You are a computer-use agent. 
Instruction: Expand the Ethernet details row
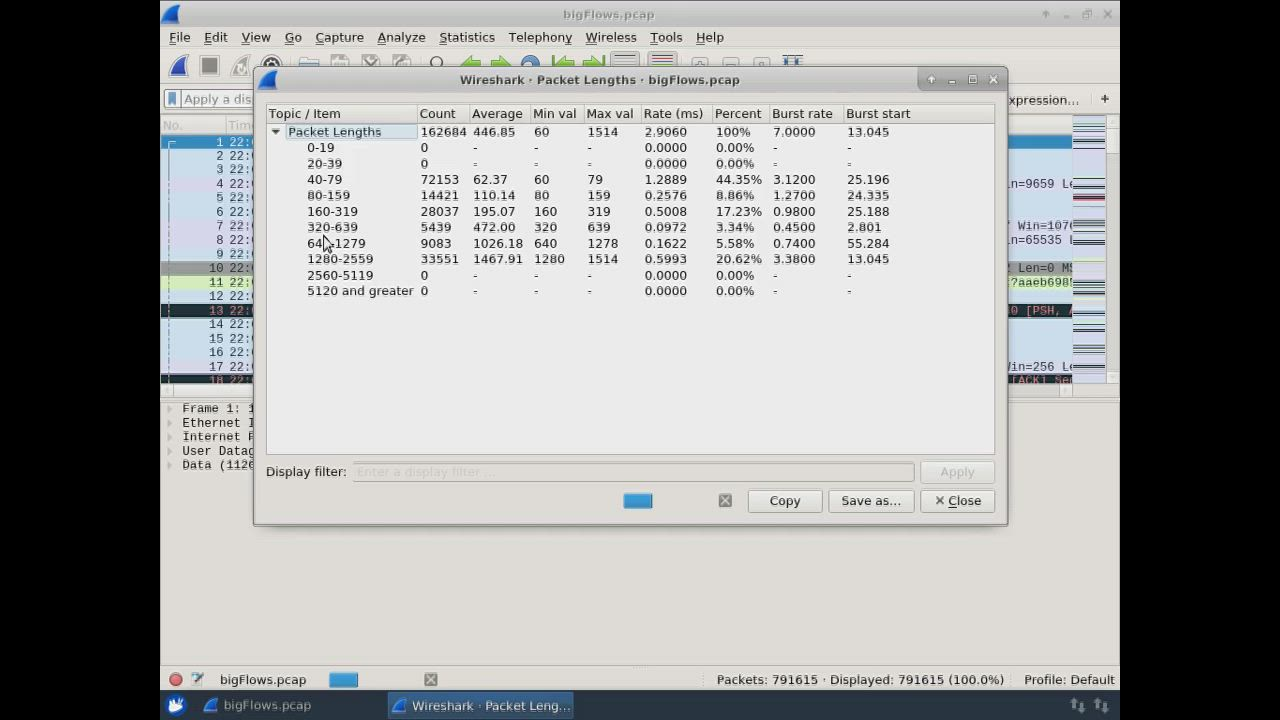pos(170,423)
